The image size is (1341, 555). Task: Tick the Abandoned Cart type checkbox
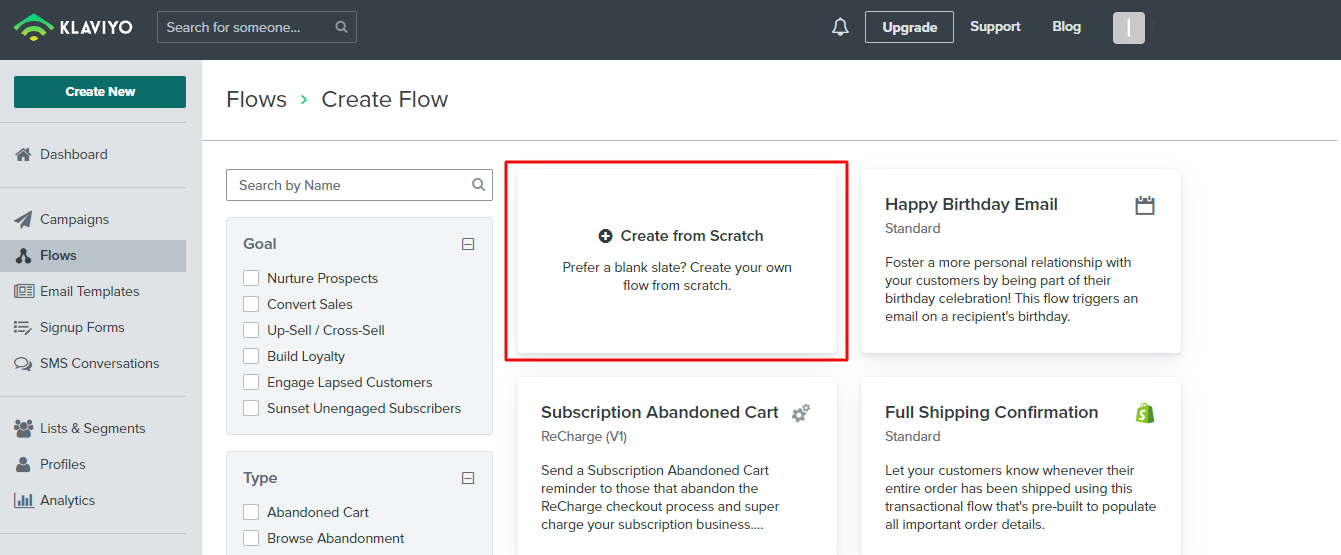[251, 512]
